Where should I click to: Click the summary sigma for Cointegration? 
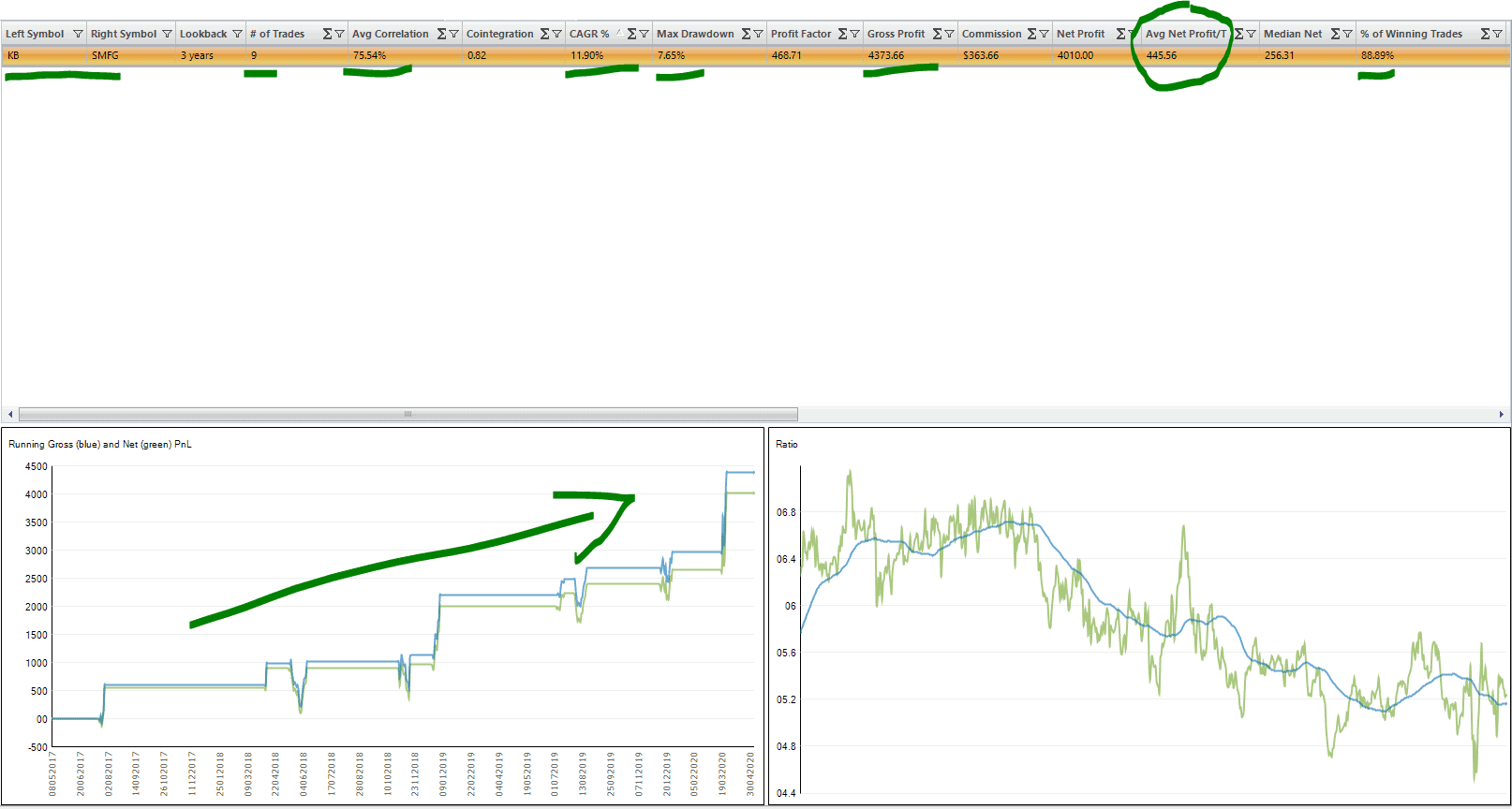(544, 34)
